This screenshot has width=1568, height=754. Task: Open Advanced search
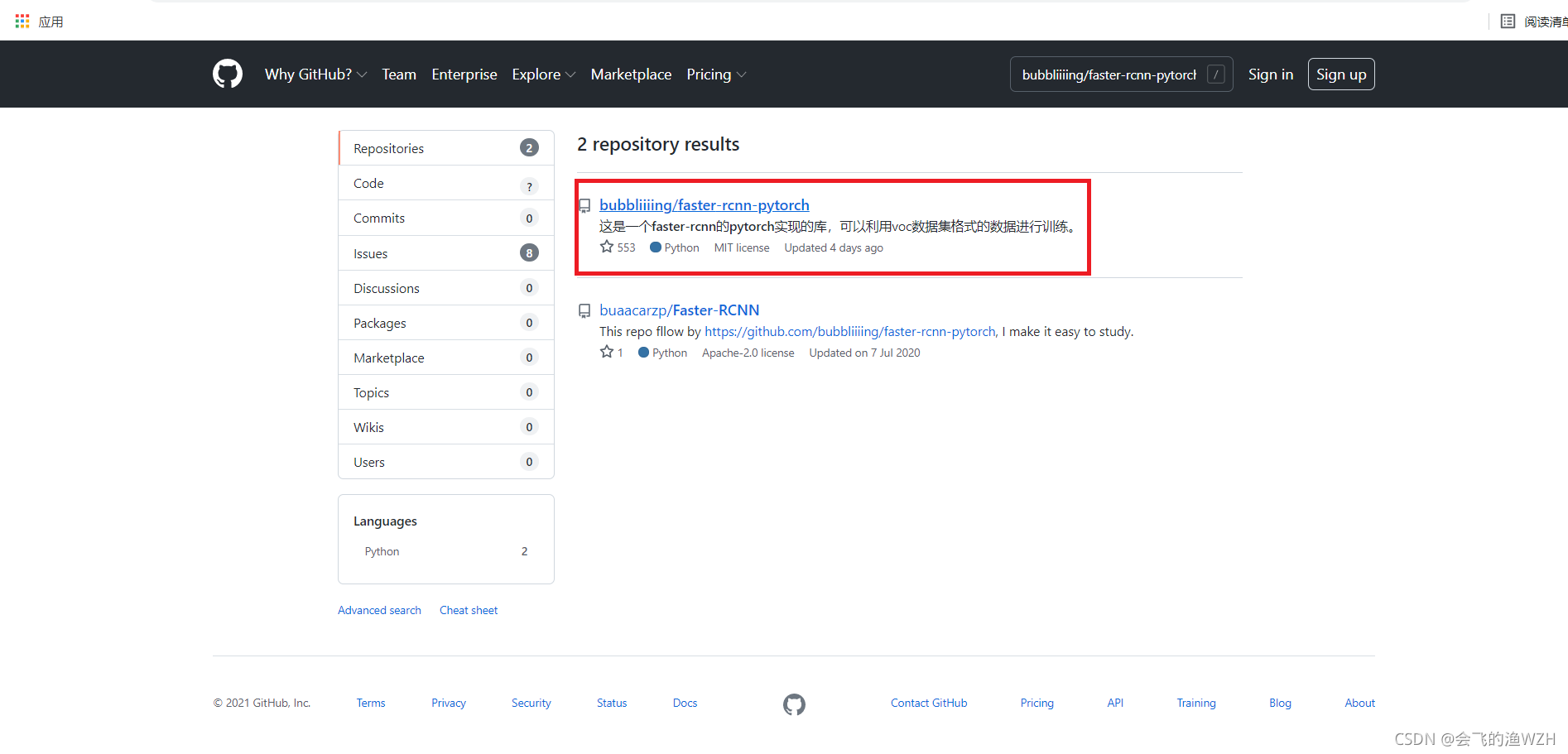point(379,610)
